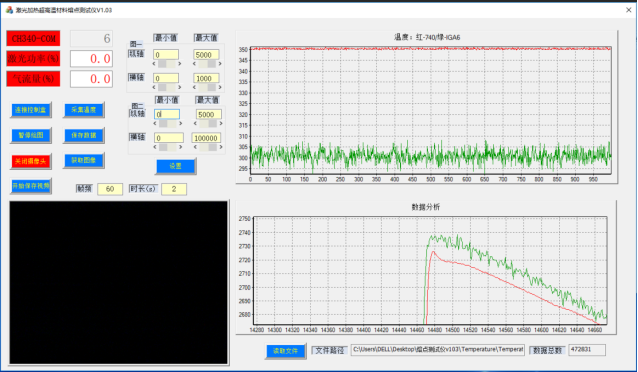This screenshot has height=372, width=638.
Task: Click right arrow of 图一 vertical axis minimum scrollbar
Action: (x=179, y=64)
